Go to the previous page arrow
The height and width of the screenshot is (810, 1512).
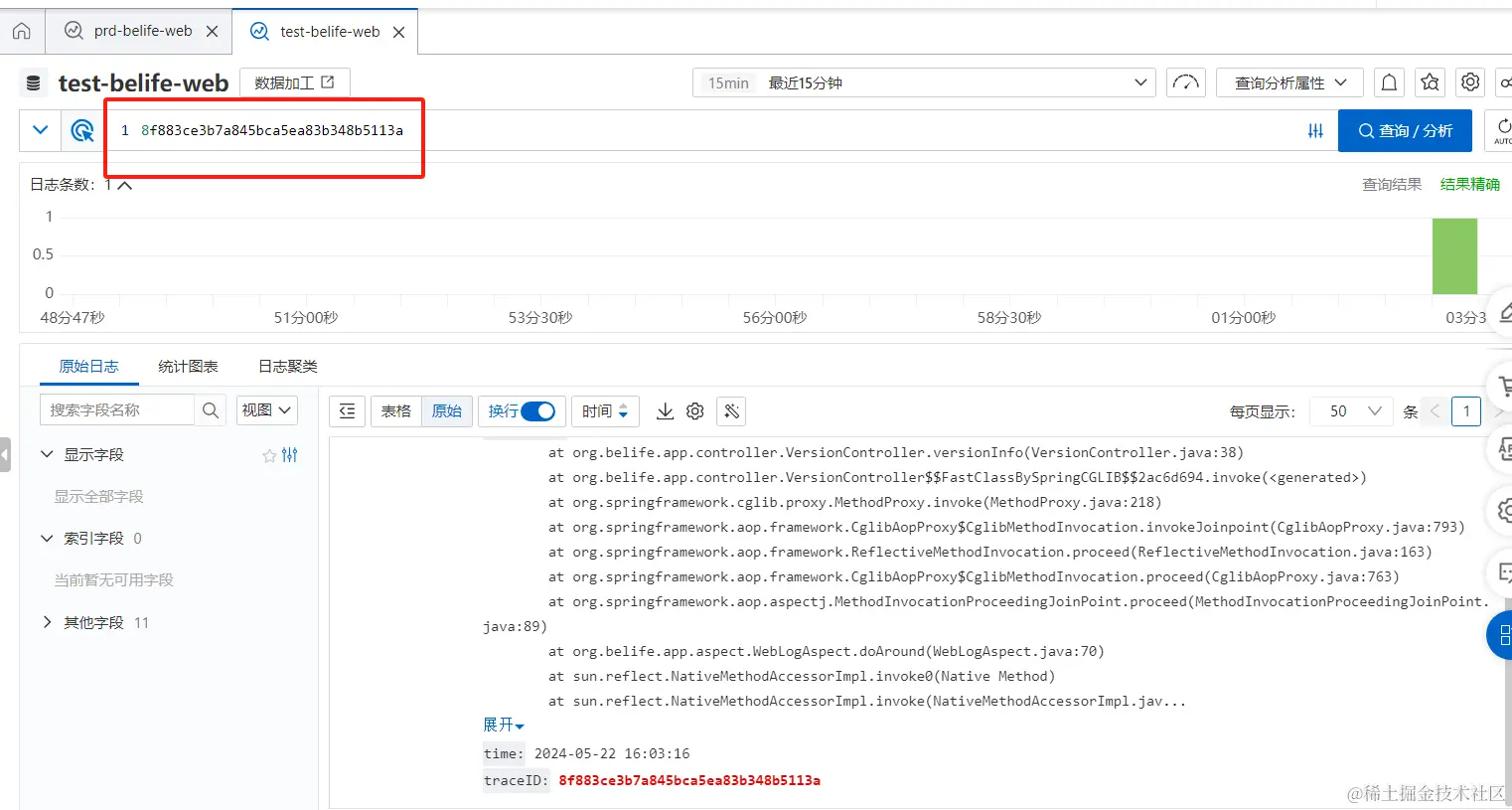pyautogui.click(x=1435, y=411)
